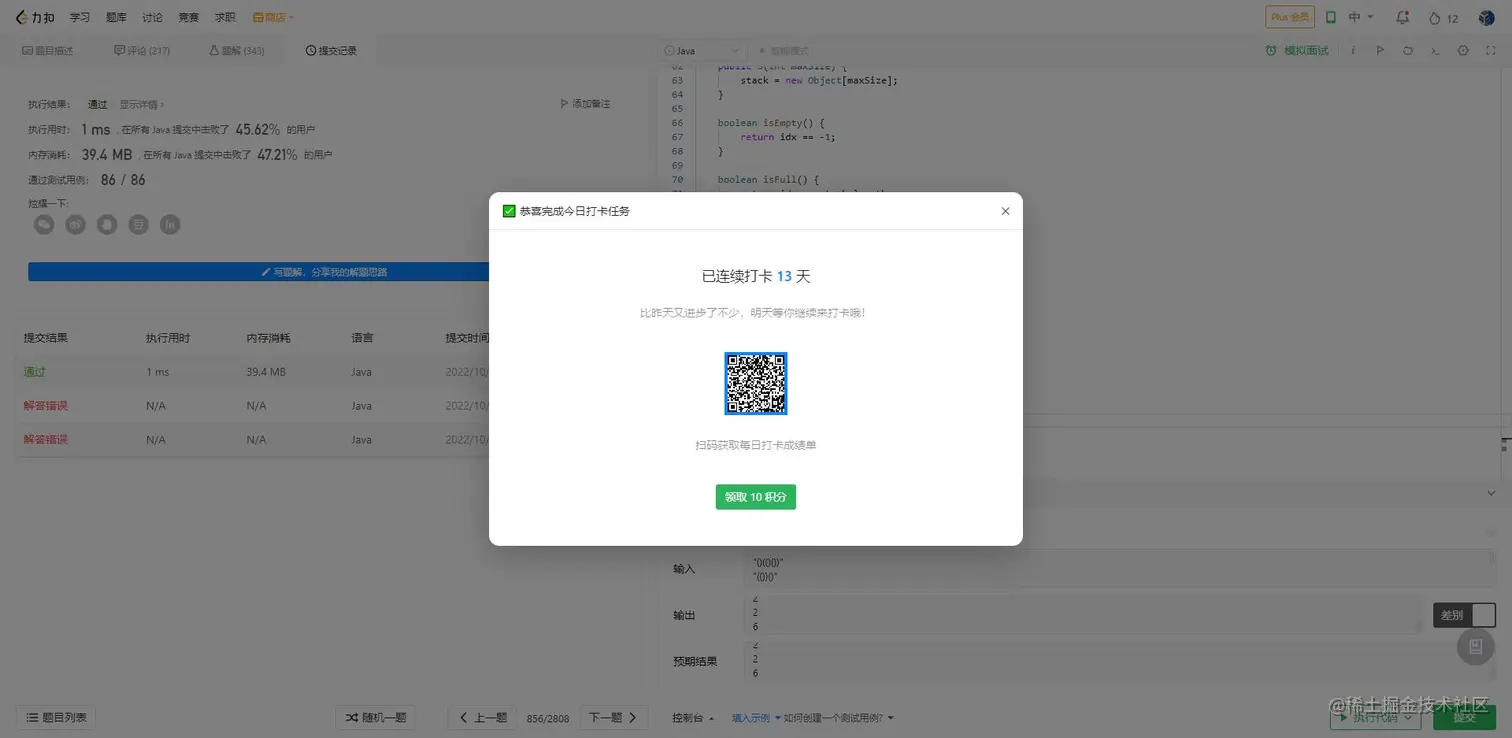Click 添加备注 to add a note

(x=585, y=104)
